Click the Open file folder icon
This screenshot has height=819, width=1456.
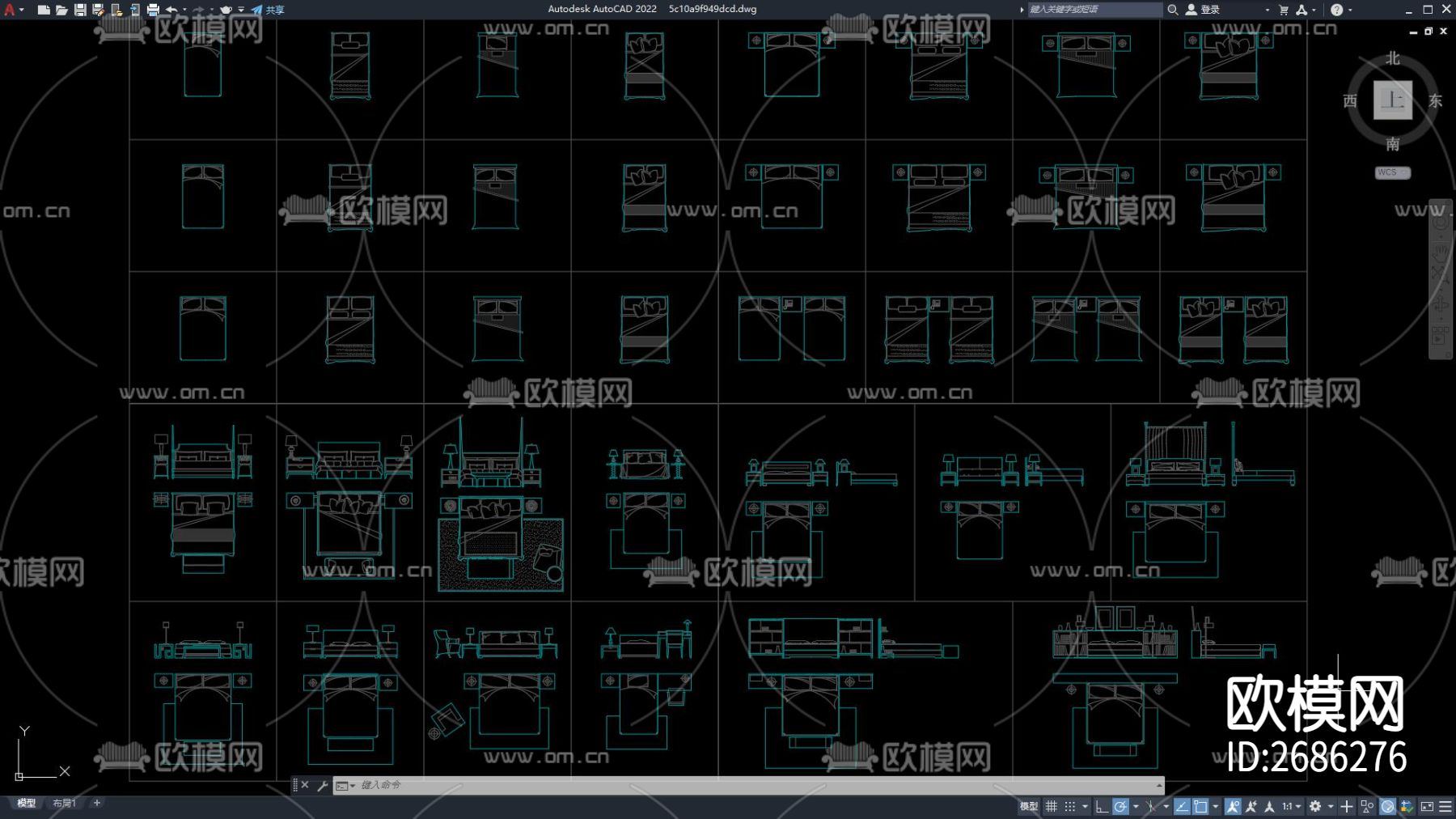click(61, 10)
